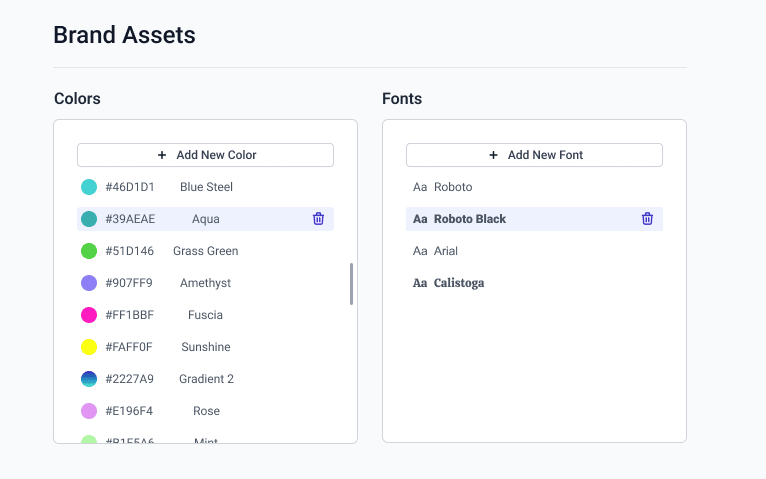Screen dimensions: 766x479
Task: Click the #FF1BBF hex code text
Action: (130, 315)
